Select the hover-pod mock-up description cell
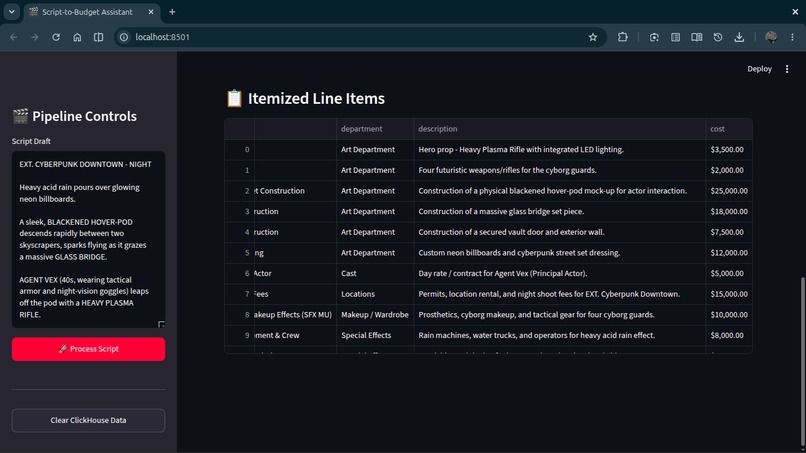 coord(560,191)
